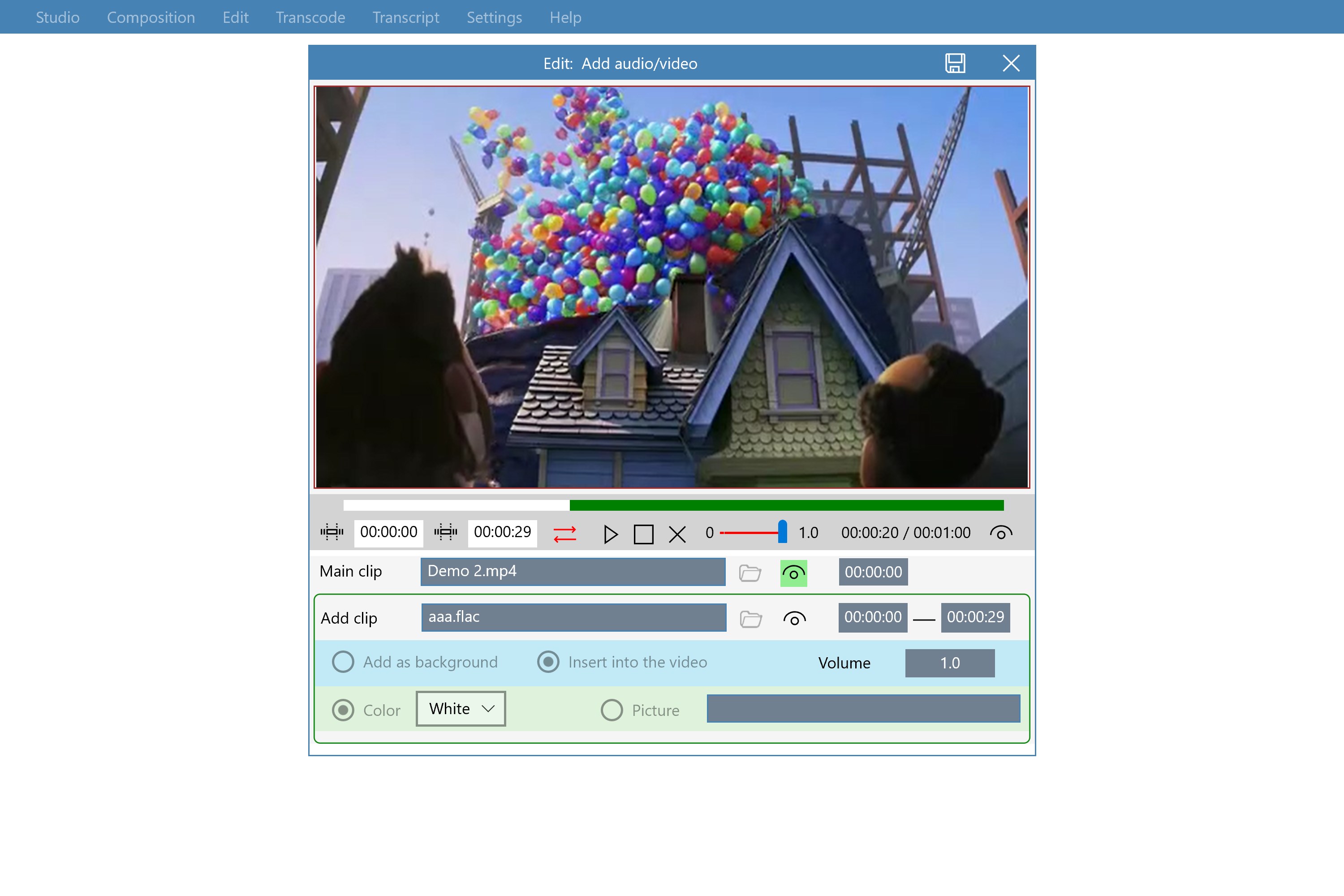Viewport: 1344px width, 896px height.
Task: Open the Composition menu
Action: click(151, 17)
